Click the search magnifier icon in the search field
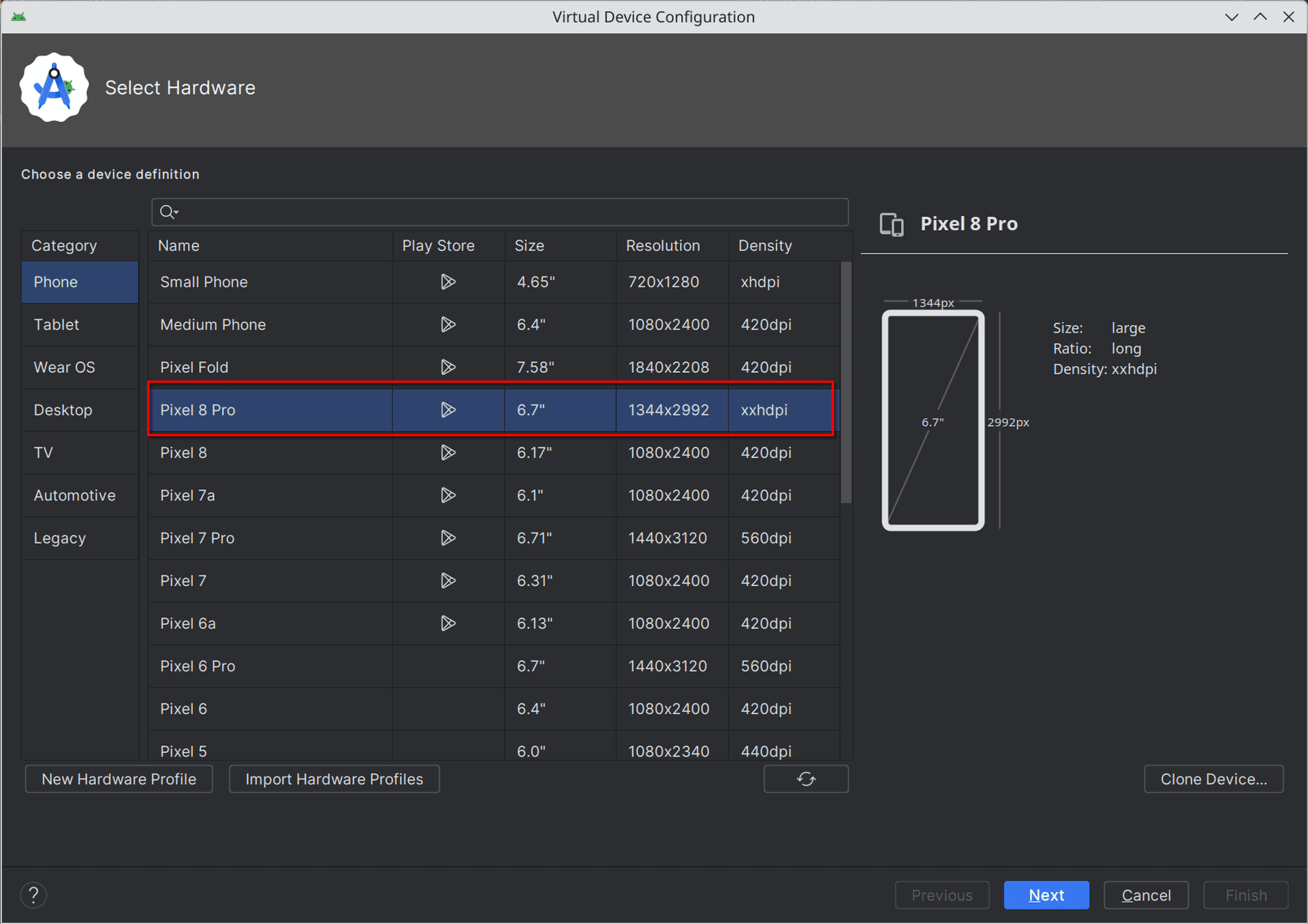Image resolution: width=1308 pixels, height=924 pixels. pyautogui.click(x=168, y=212)
